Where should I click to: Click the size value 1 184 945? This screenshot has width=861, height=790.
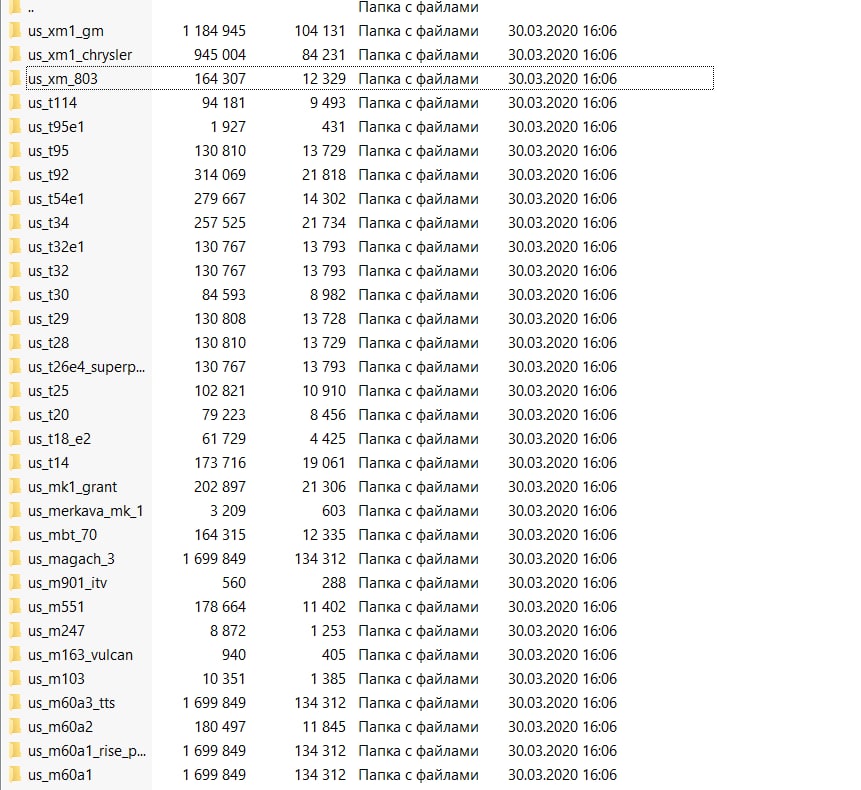tap(214, 31)
